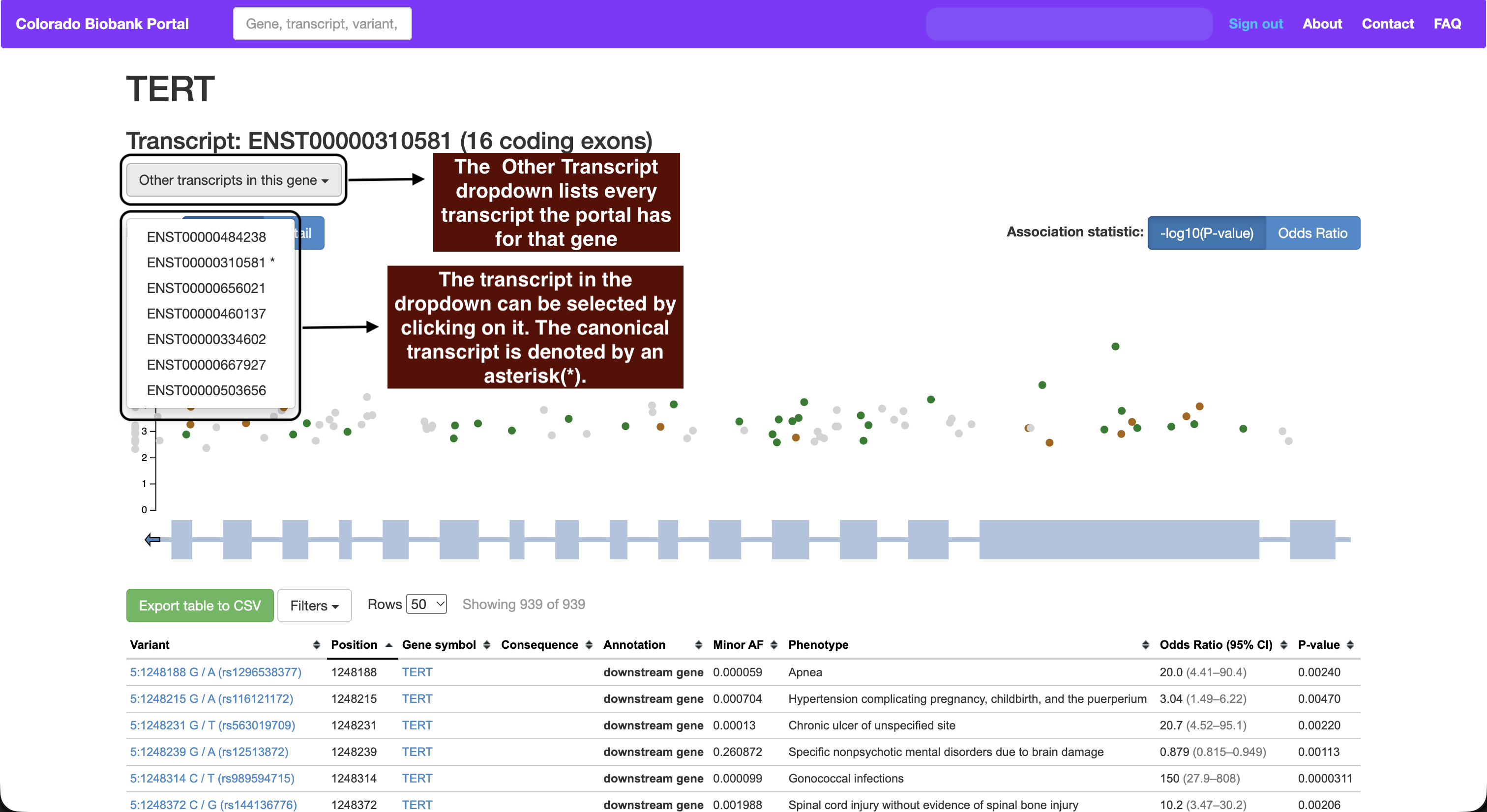Screen dimensions: 1487x812
Task: Switch statistic to -log10(P-value)
Action: [x=1206, y=233]
